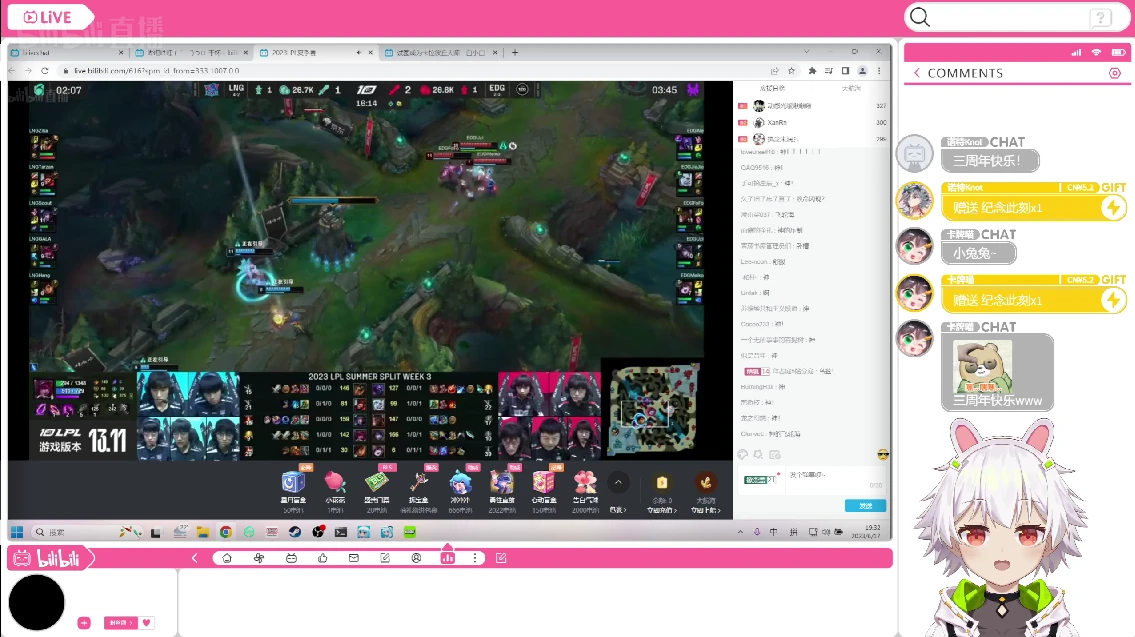The height and width of the screenshot is (637, 1135).
Task: Open the Steam icon in the Windows taskbar
Action: (295, 532)
